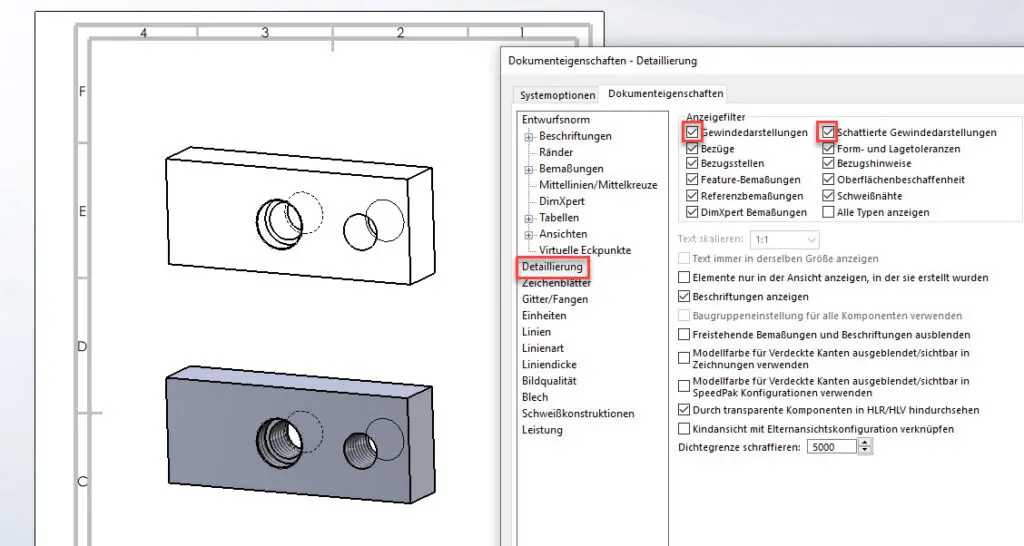
Task: Open the Bildqualität settings
Action: (551, 381)
